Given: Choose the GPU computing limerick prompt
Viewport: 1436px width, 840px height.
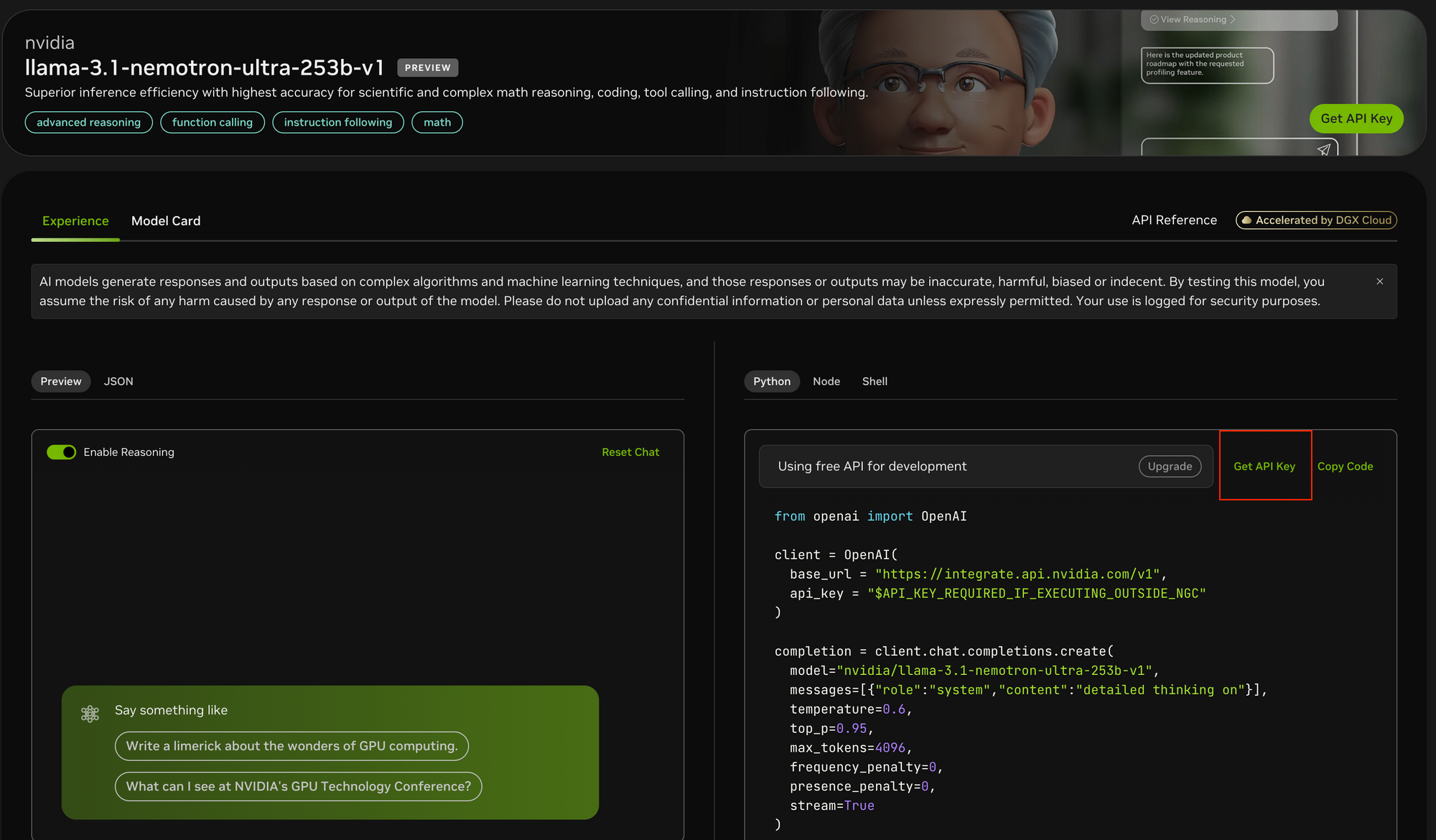Looking at the screenshot, I should (292, 746).
